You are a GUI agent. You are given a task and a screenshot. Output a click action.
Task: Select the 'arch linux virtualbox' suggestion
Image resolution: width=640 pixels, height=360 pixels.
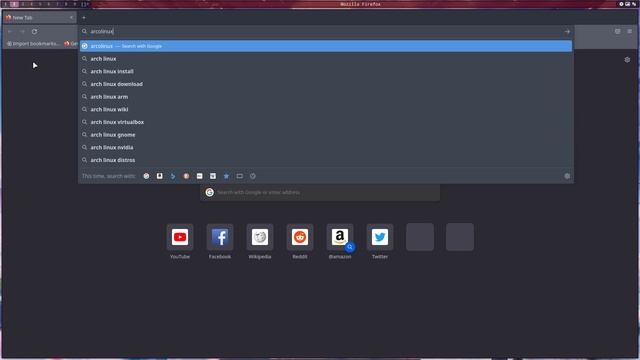[326, 122]
